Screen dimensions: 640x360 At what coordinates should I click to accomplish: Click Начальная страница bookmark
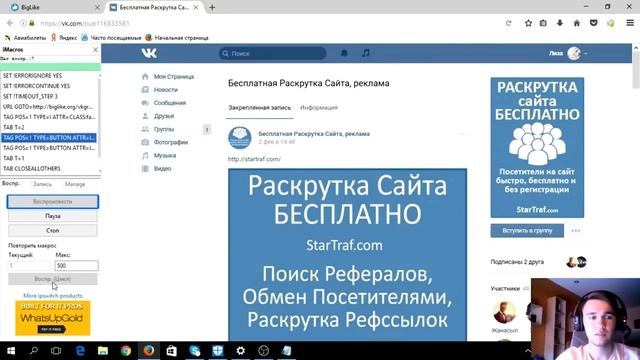(x=177, y=38)
